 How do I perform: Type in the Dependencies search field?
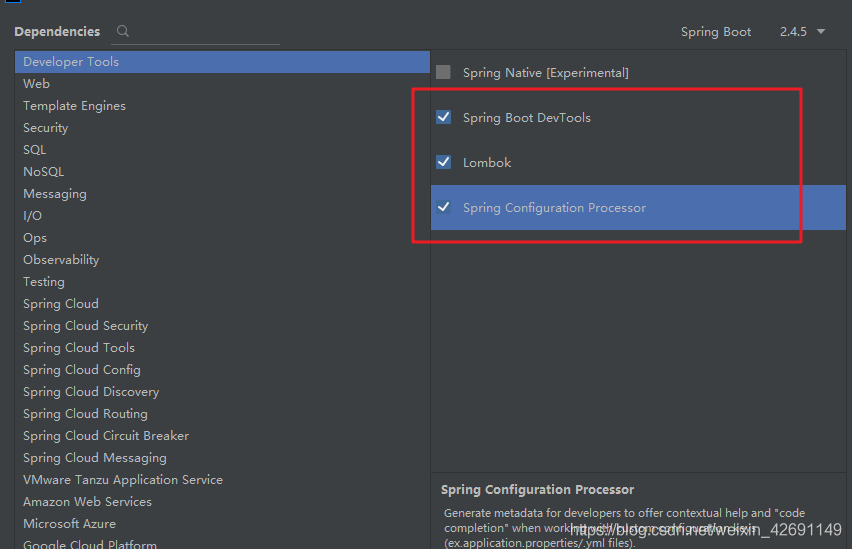(205, 32)
